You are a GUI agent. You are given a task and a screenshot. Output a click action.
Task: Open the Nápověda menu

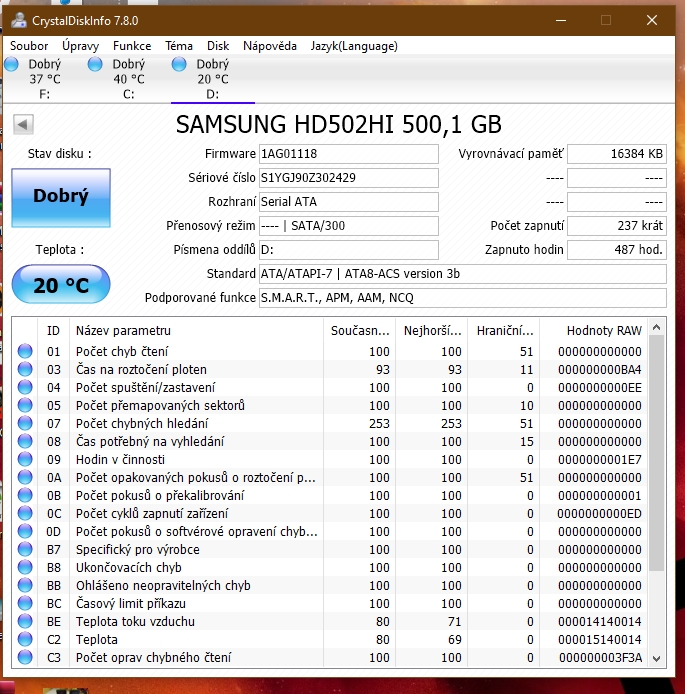tap(270, 46)
